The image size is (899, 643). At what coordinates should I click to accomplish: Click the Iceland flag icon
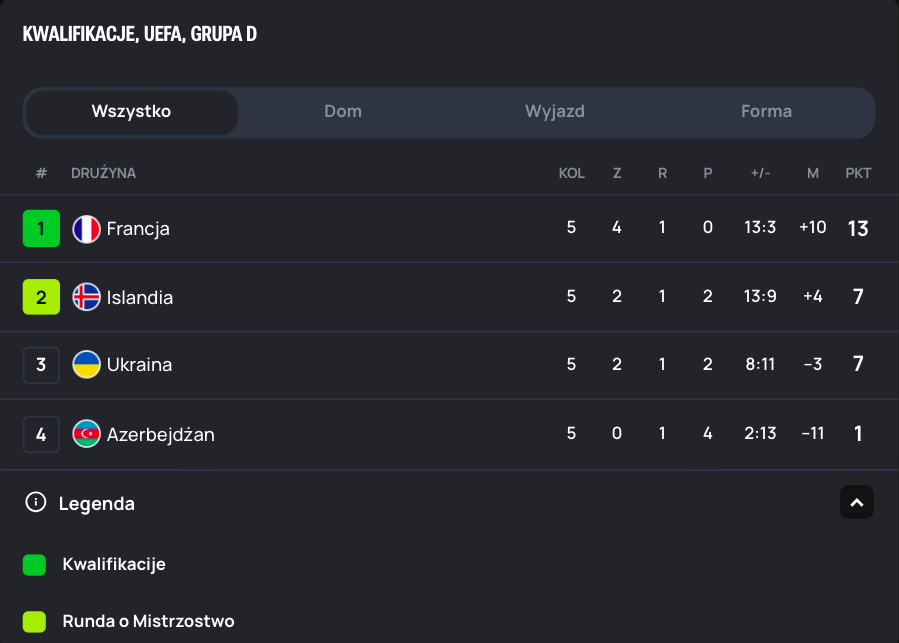click(x=87, y=297)
